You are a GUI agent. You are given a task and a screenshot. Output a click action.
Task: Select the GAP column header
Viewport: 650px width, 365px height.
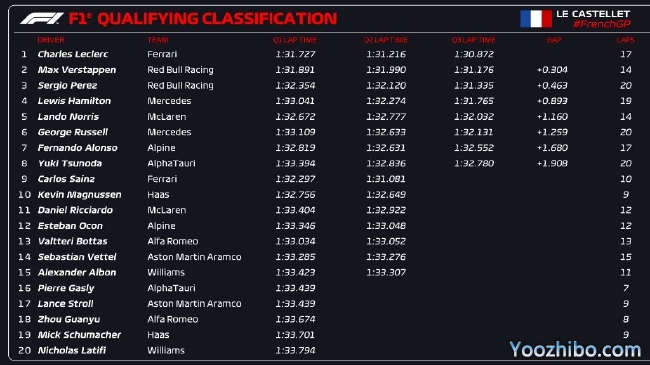click(x=554, y=40)
